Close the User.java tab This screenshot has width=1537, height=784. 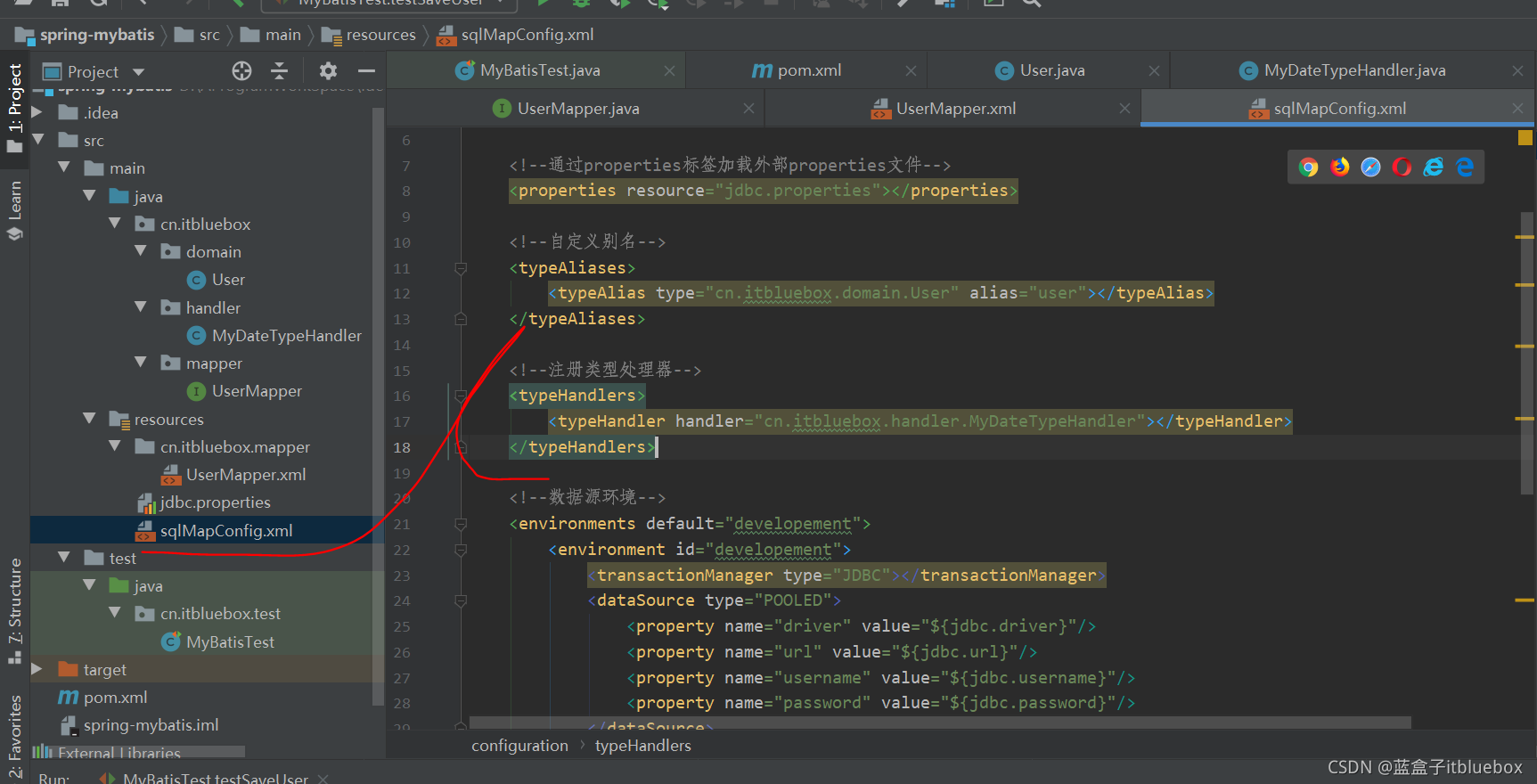point(1154,70)
